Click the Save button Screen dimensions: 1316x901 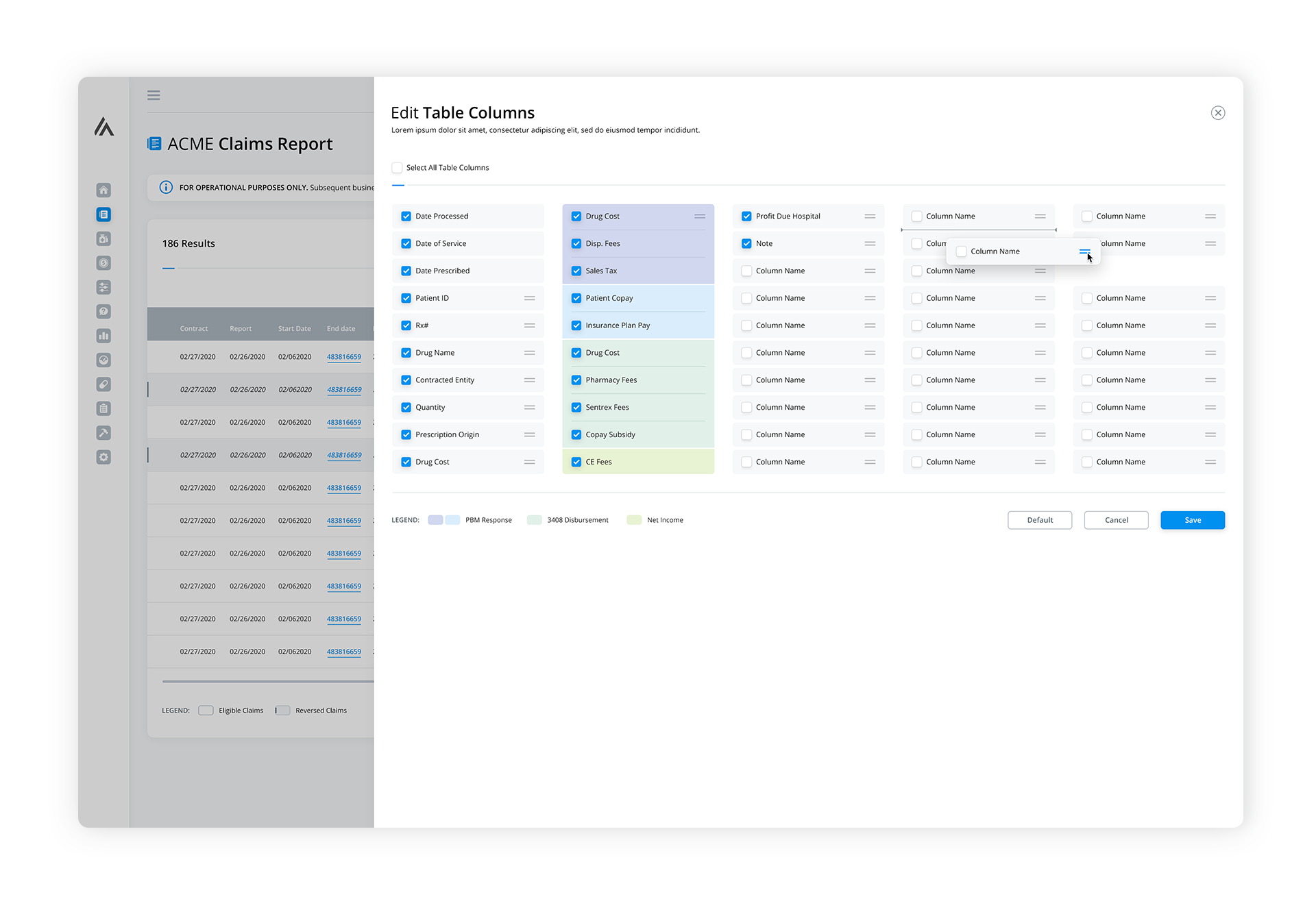(1192, 520)
